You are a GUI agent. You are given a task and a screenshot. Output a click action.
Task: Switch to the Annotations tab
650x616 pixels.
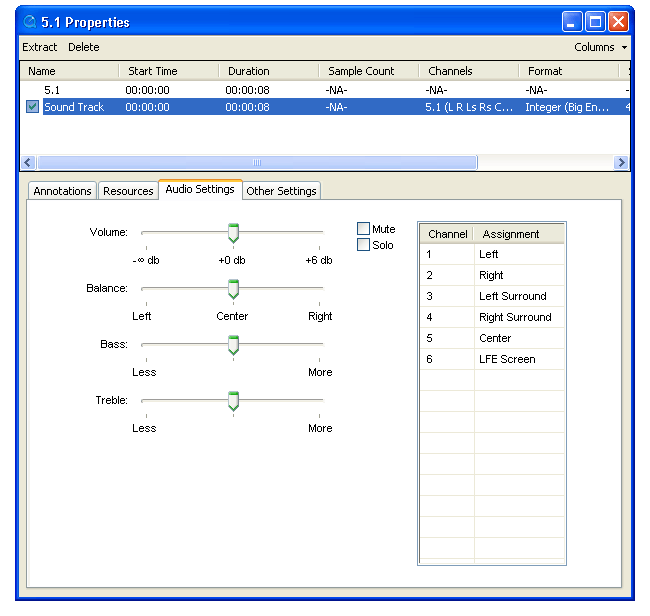click(62, 191)
